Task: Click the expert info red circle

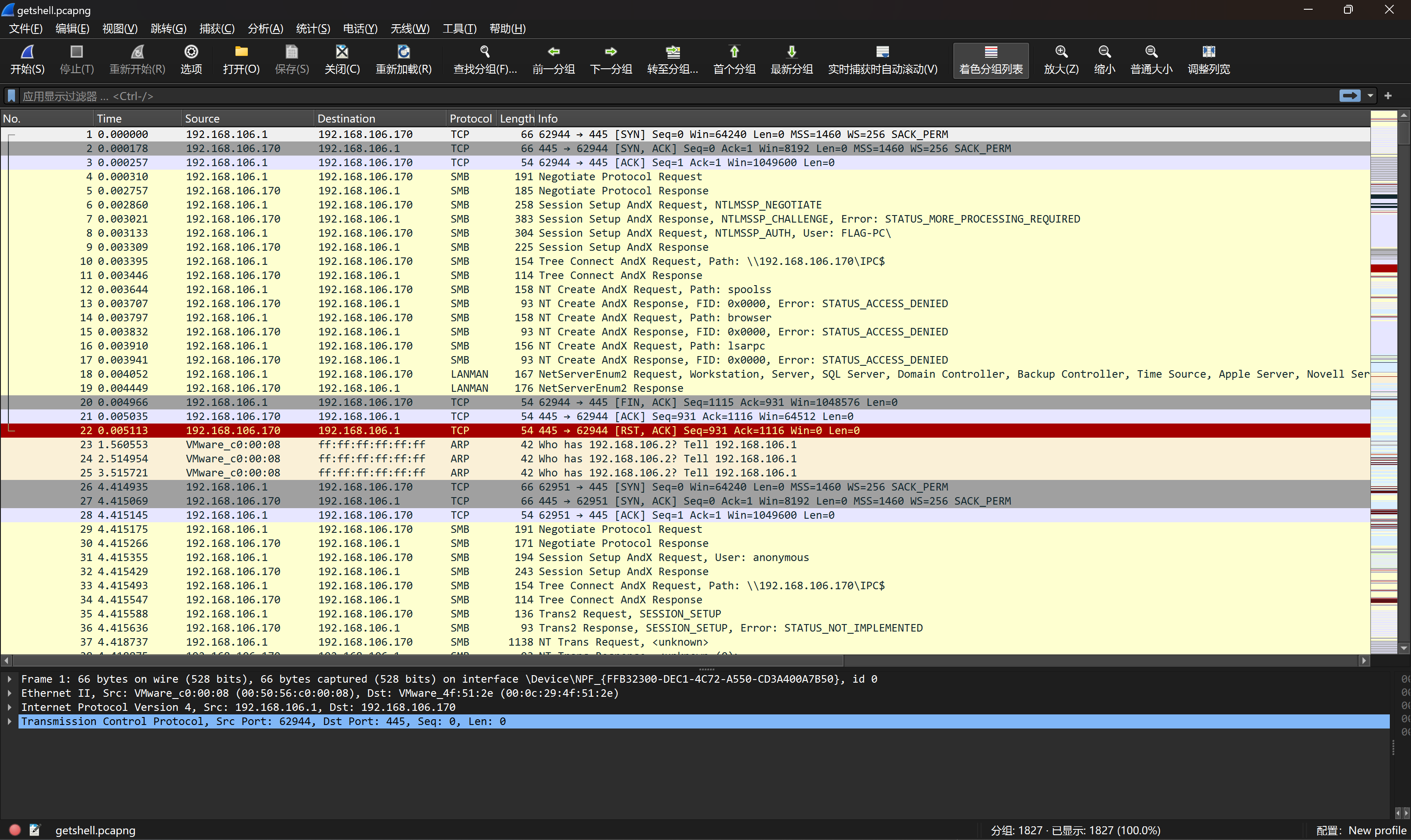Action: point(15,830)
